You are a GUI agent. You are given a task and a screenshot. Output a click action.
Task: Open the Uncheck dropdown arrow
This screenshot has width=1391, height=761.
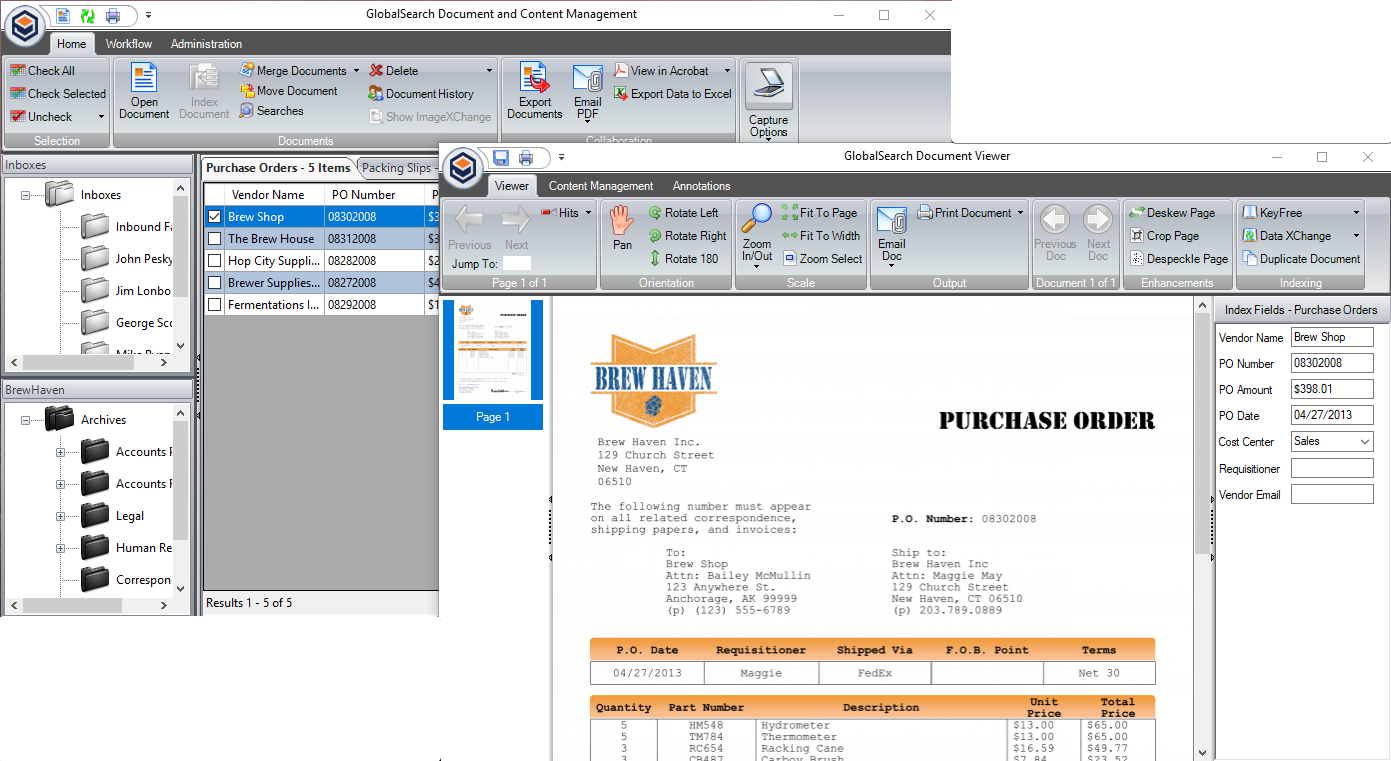pos(101,117)
